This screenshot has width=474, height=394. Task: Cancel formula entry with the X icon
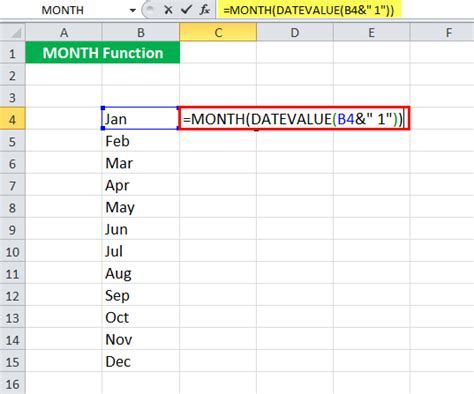[168, 10]
